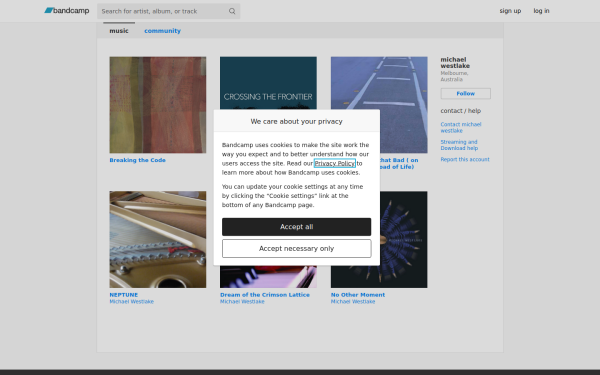Open the NEPTUNE title link
Viewport: 600px width, 375px height.
tap(124, 295)
